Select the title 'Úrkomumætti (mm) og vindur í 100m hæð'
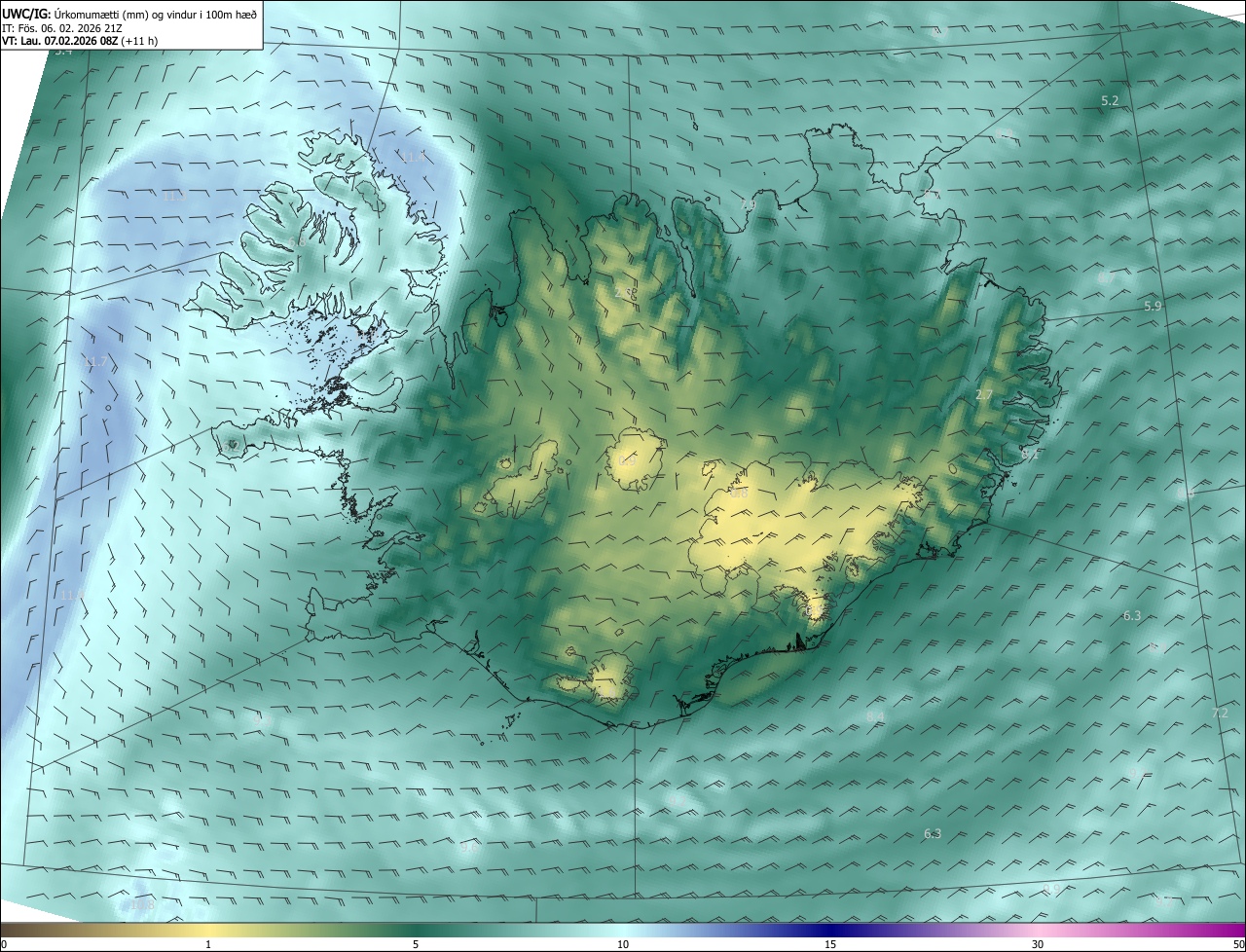The image size is (1246, 952). coord(156,14)
